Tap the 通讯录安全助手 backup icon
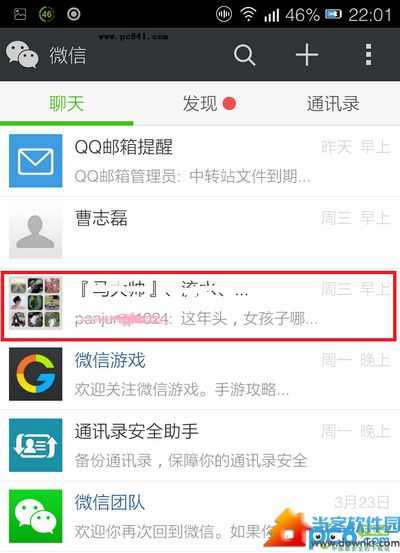 (x=35, y=445)
